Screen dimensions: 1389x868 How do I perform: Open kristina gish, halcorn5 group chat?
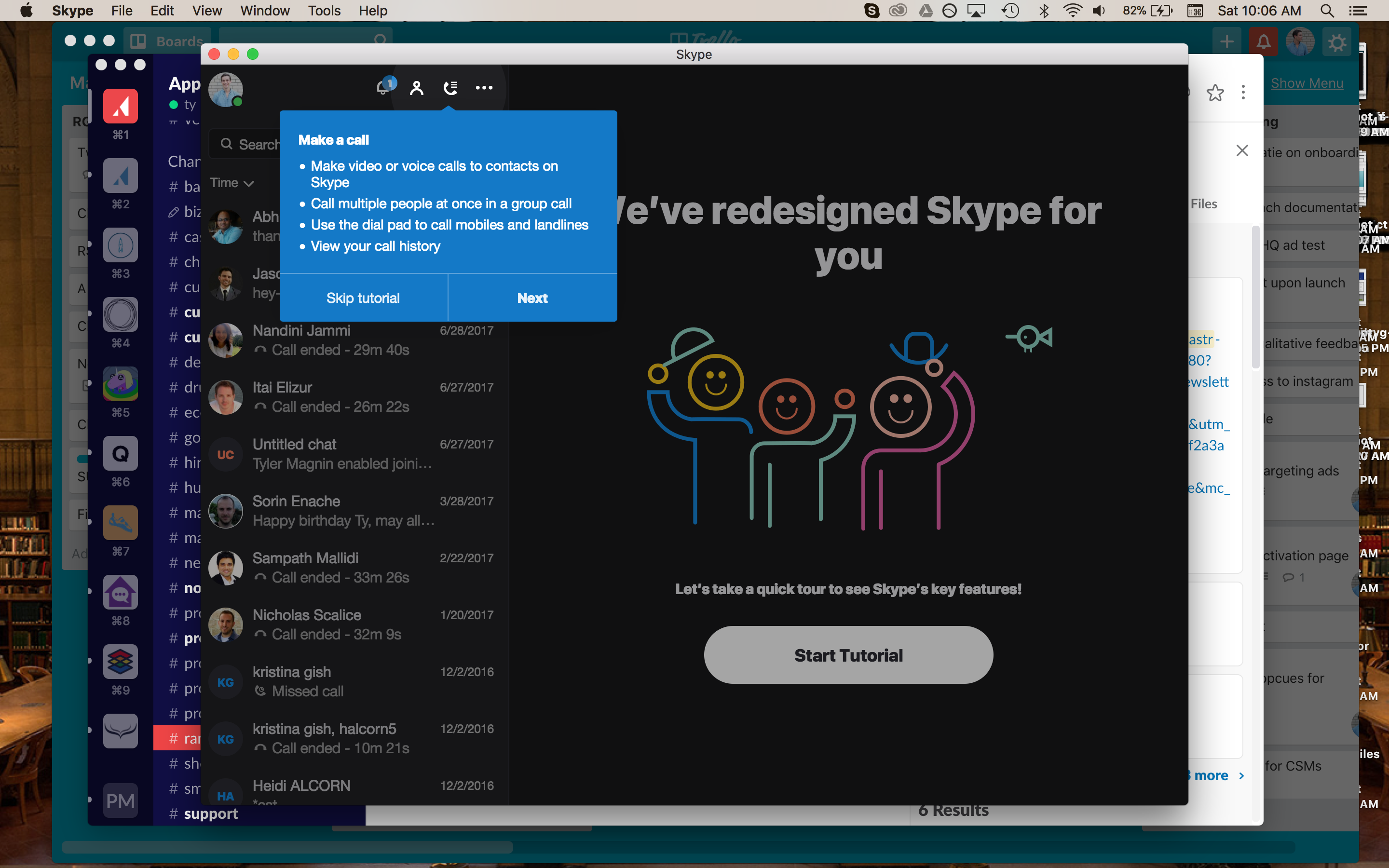(x=354, y=738)
